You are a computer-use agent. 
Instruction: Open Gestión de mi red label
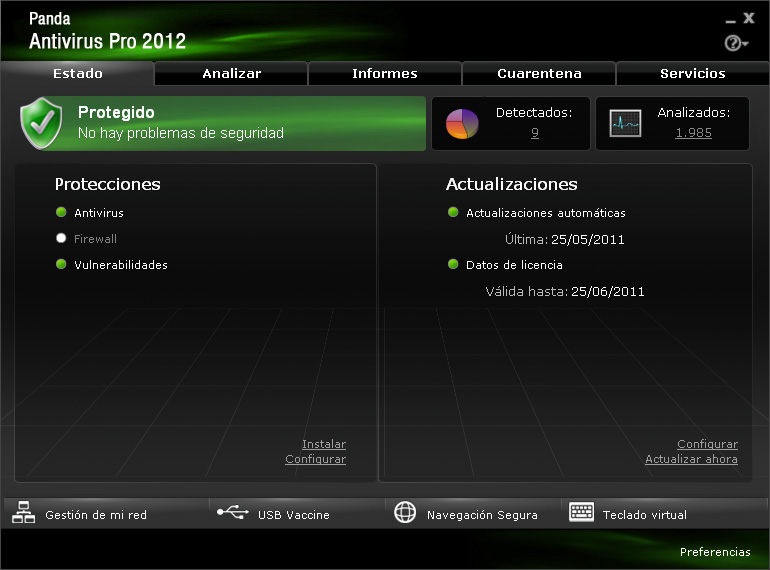point(96,515)
